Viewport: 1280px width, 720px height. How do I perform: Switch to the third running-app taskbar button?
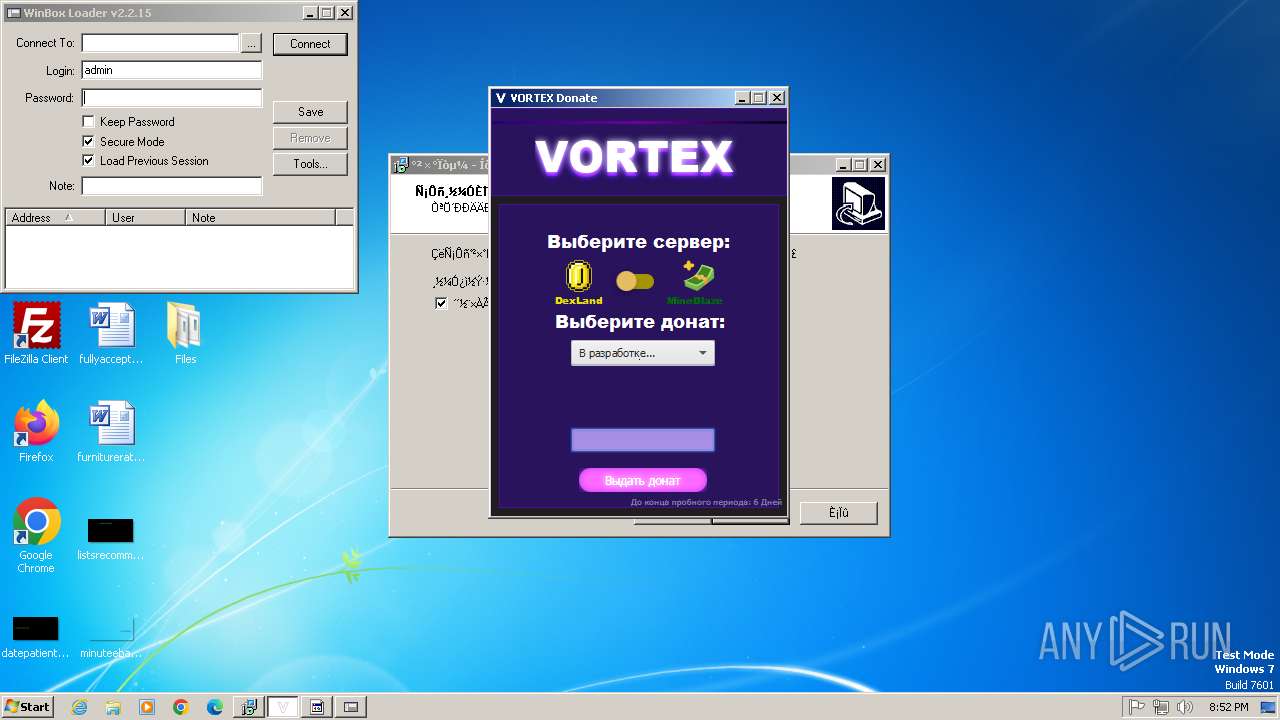pyautogui.click(x=317, y=707)
